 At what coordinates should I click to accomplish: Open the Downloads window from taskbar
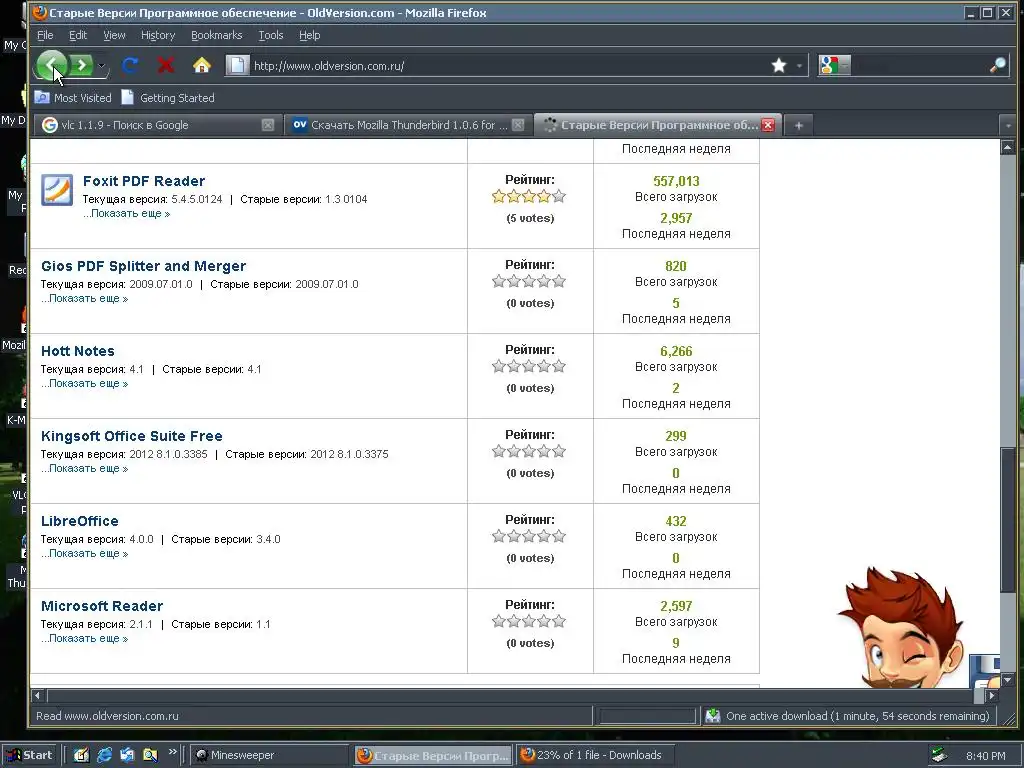pos(593,755)
